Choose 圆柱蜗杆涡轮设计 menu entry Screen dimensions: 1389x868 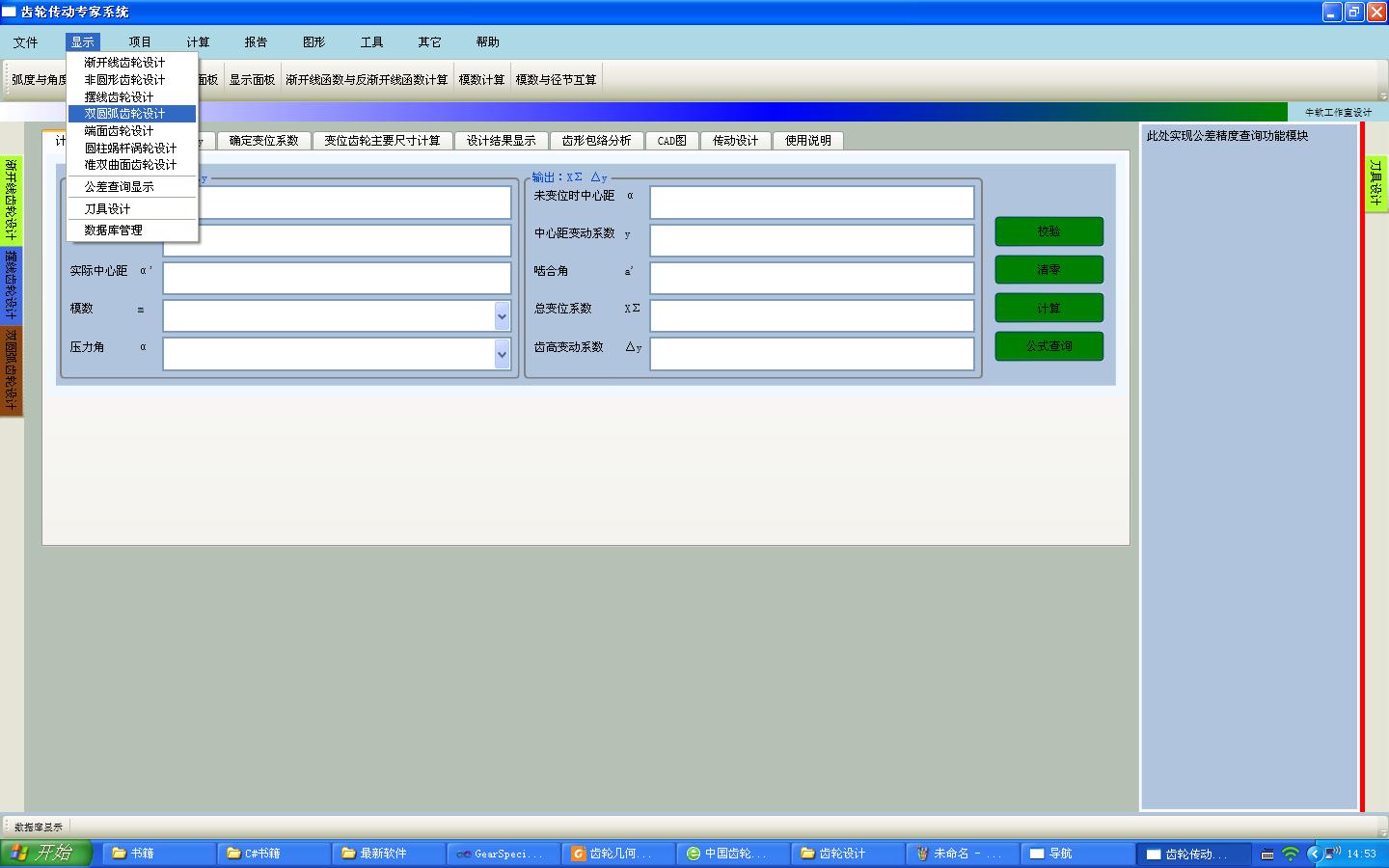pyautogui.click(x=132, y=148)
